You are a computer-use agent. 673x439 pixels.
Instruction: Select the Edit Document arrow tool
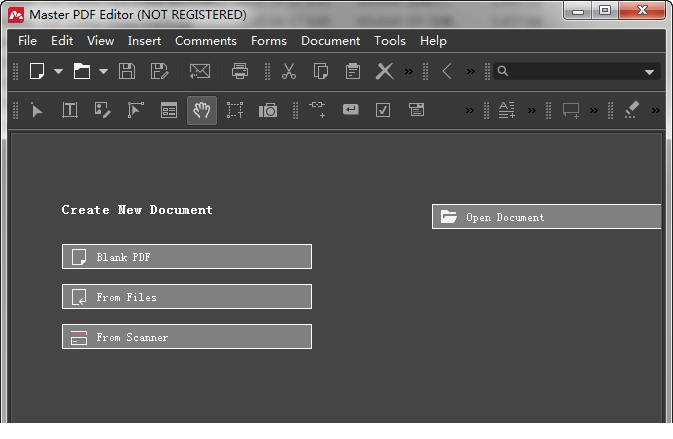click(37, 110)
